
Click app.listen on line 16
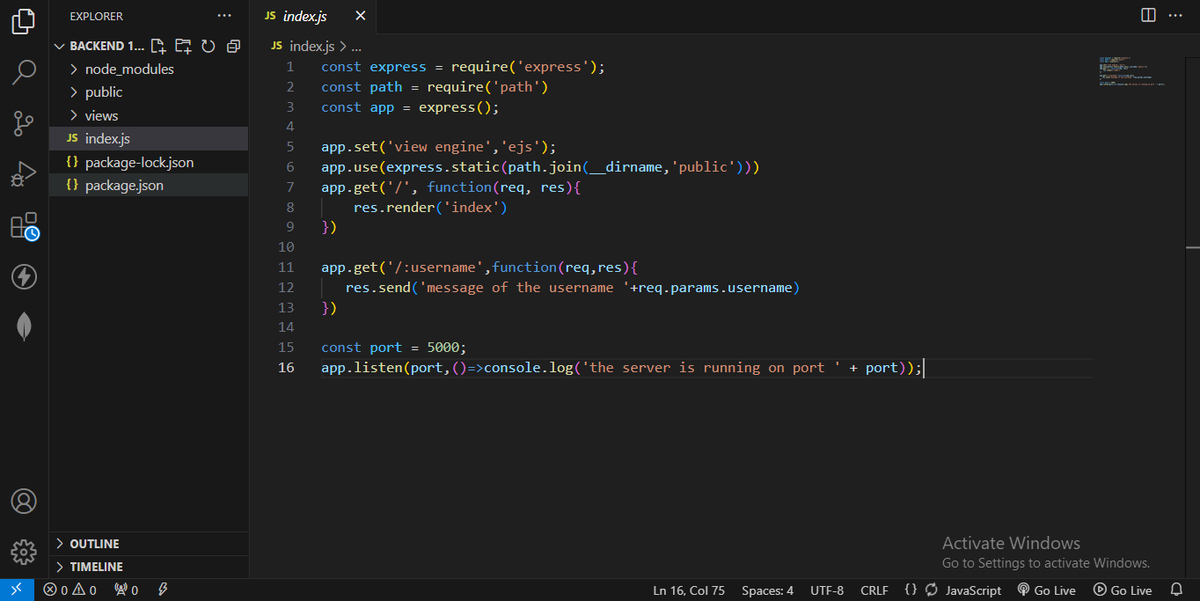tap(361, 367)
